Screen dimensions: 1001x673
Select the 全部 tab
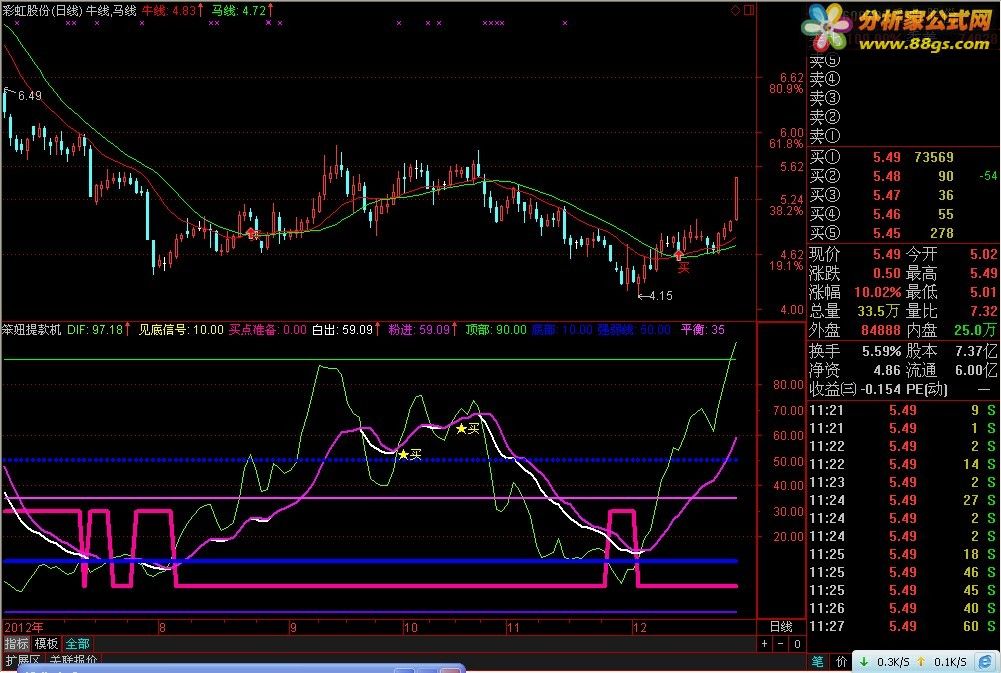point(77,644)
